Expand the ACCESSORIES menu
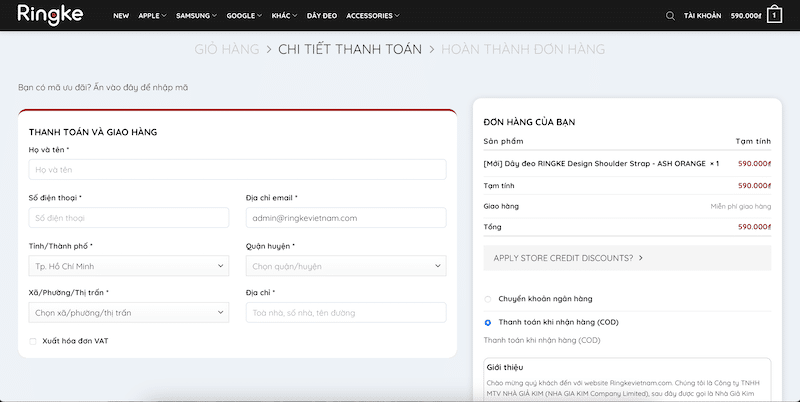The image size is (800, 402). (x=373, y=16)
